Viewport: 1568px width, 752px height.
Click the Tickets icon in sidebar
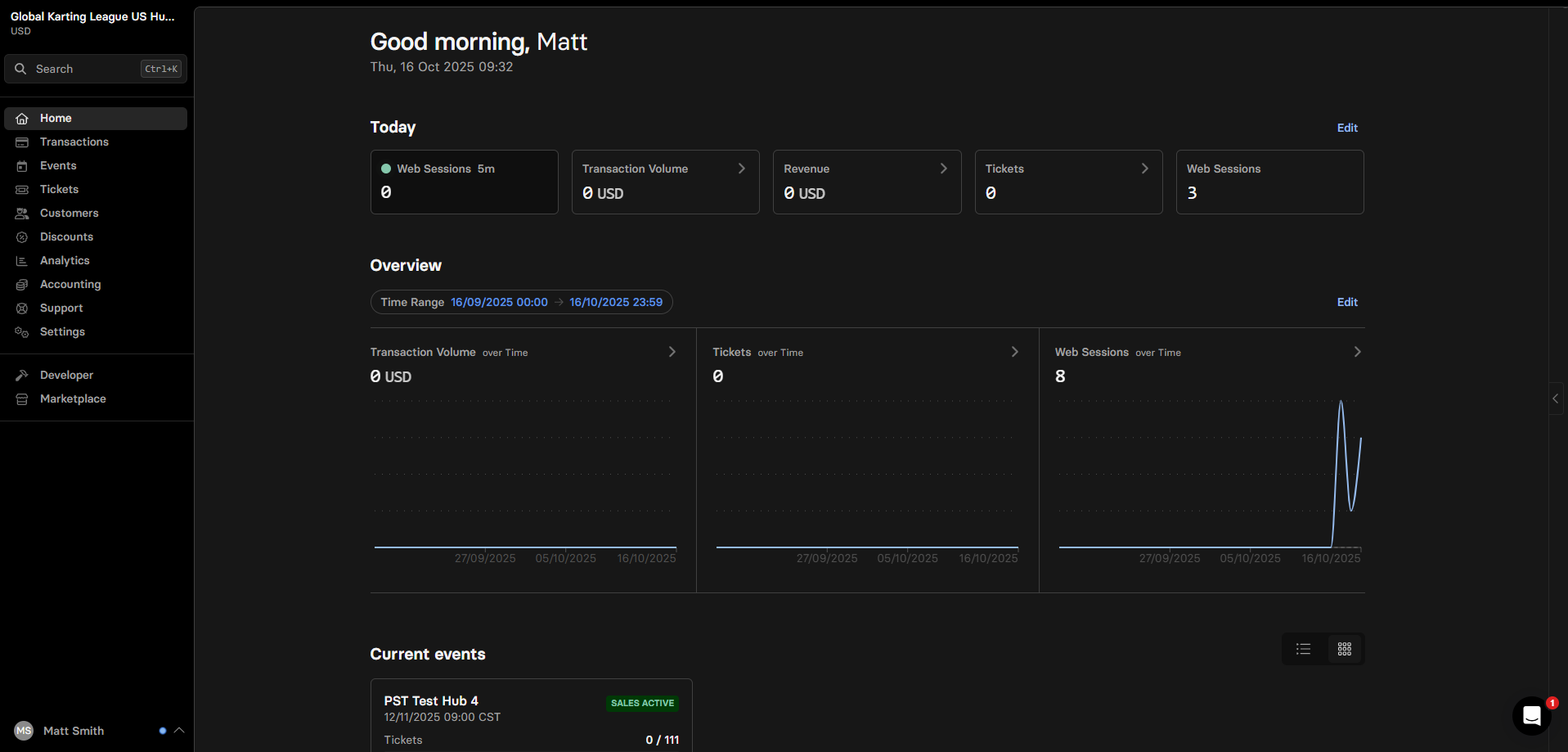(x=22, y=190)
